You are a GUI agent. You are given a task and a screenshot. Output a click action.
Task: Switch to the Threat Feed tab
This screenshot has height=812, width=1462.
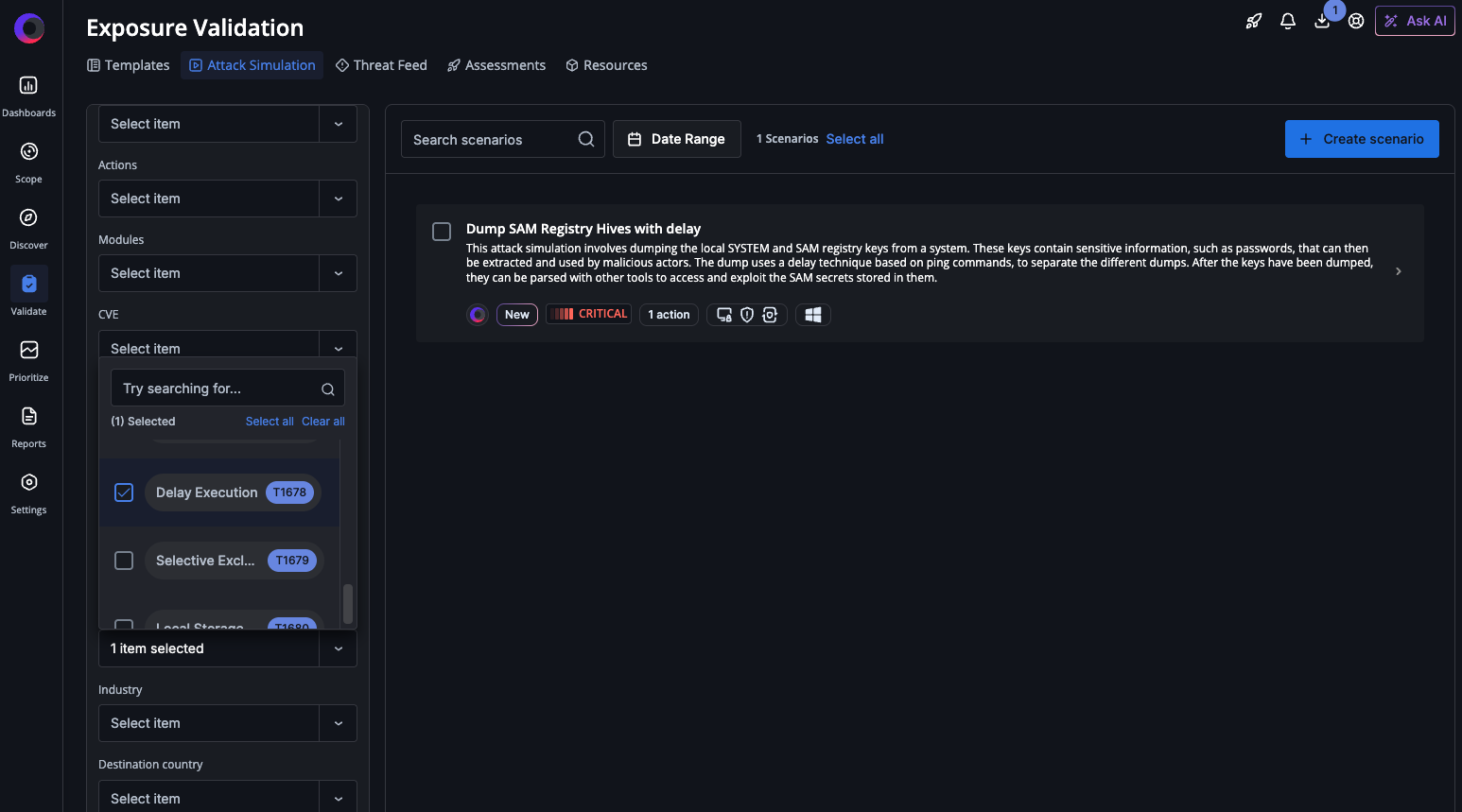tap(381, 65)
